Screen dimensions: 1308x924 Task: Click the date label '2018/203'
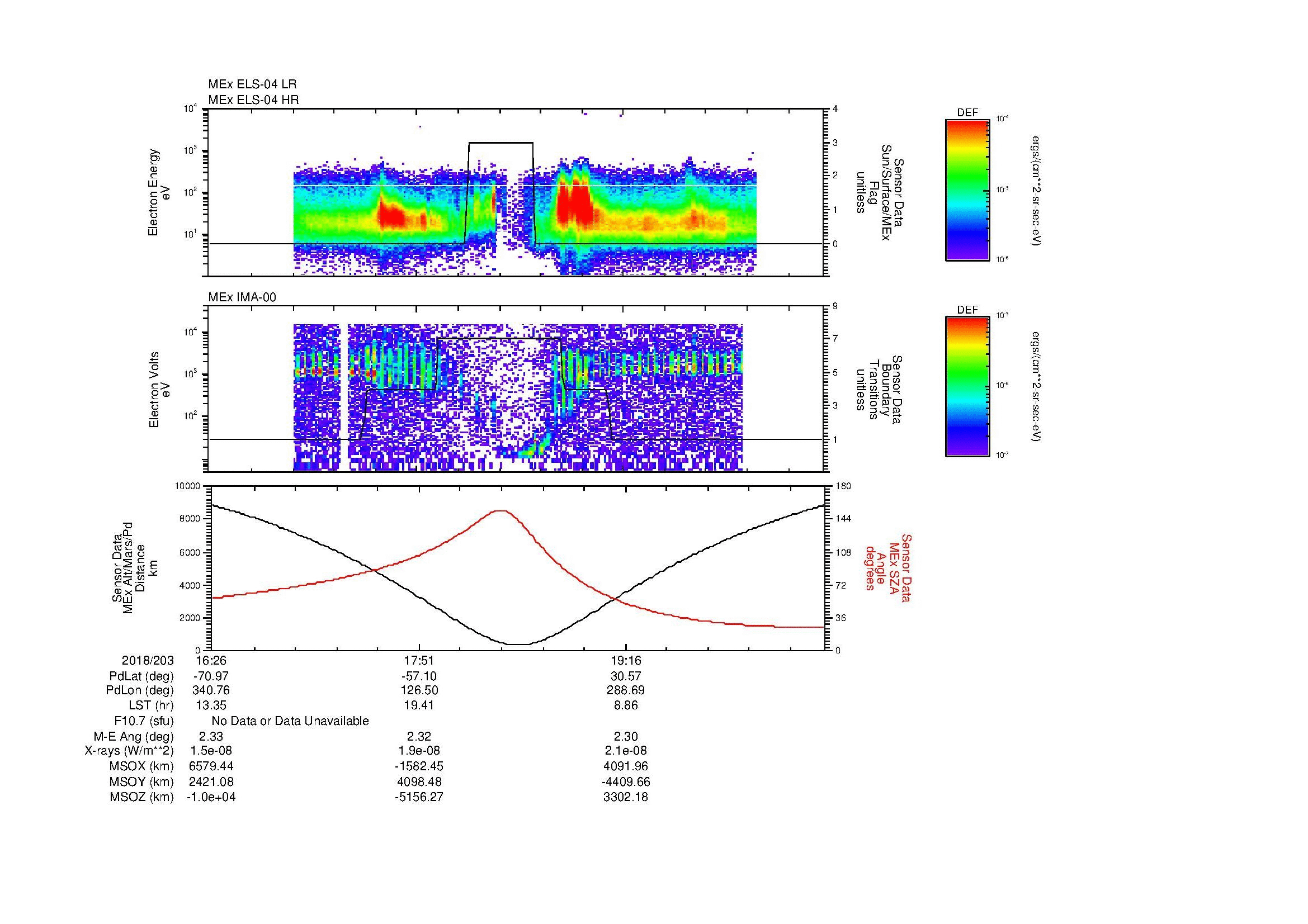point(148,660)
